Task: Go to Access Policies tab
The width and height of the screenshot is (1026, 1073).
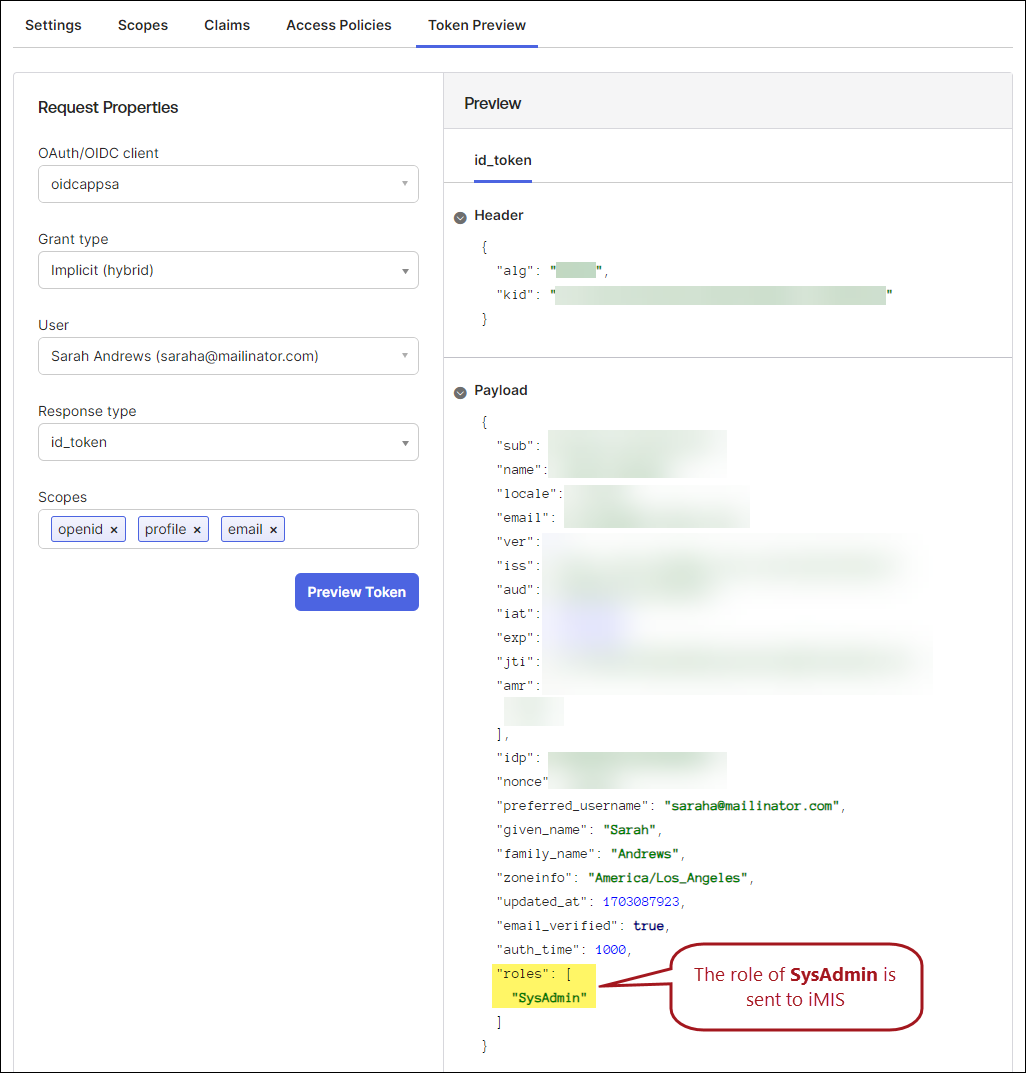Action: [339, 25]
